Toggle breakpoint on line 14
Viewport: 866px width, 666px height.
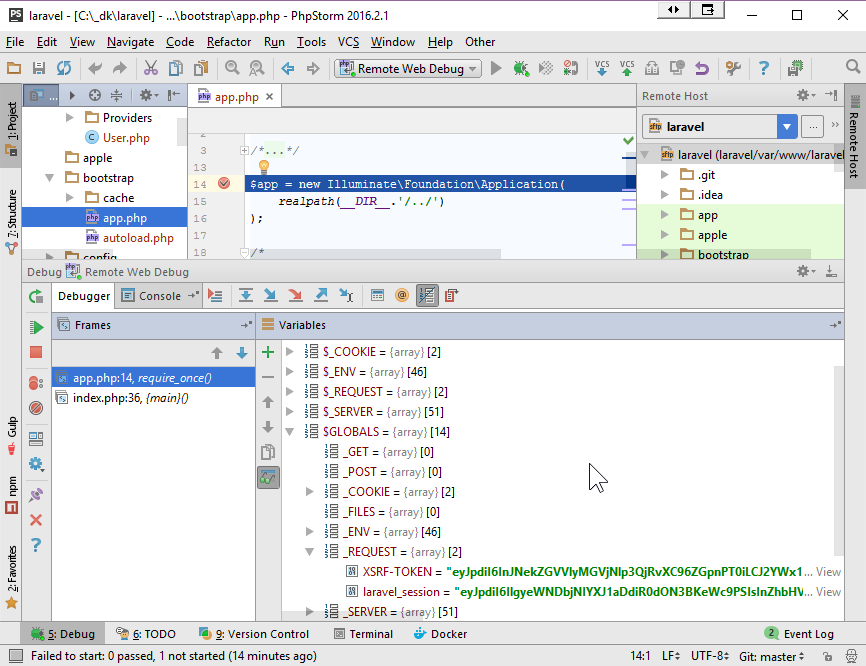click(x=224, y=184)
